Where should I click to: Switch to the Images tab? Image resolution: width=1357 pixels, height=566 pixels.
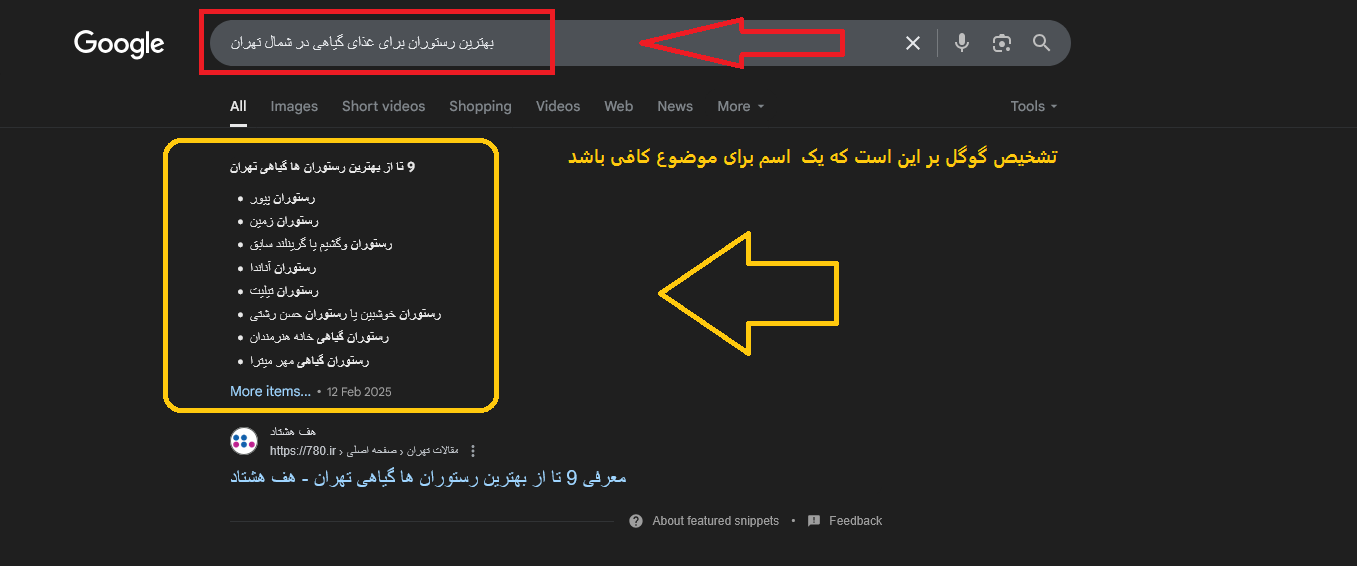click(294, 106)
